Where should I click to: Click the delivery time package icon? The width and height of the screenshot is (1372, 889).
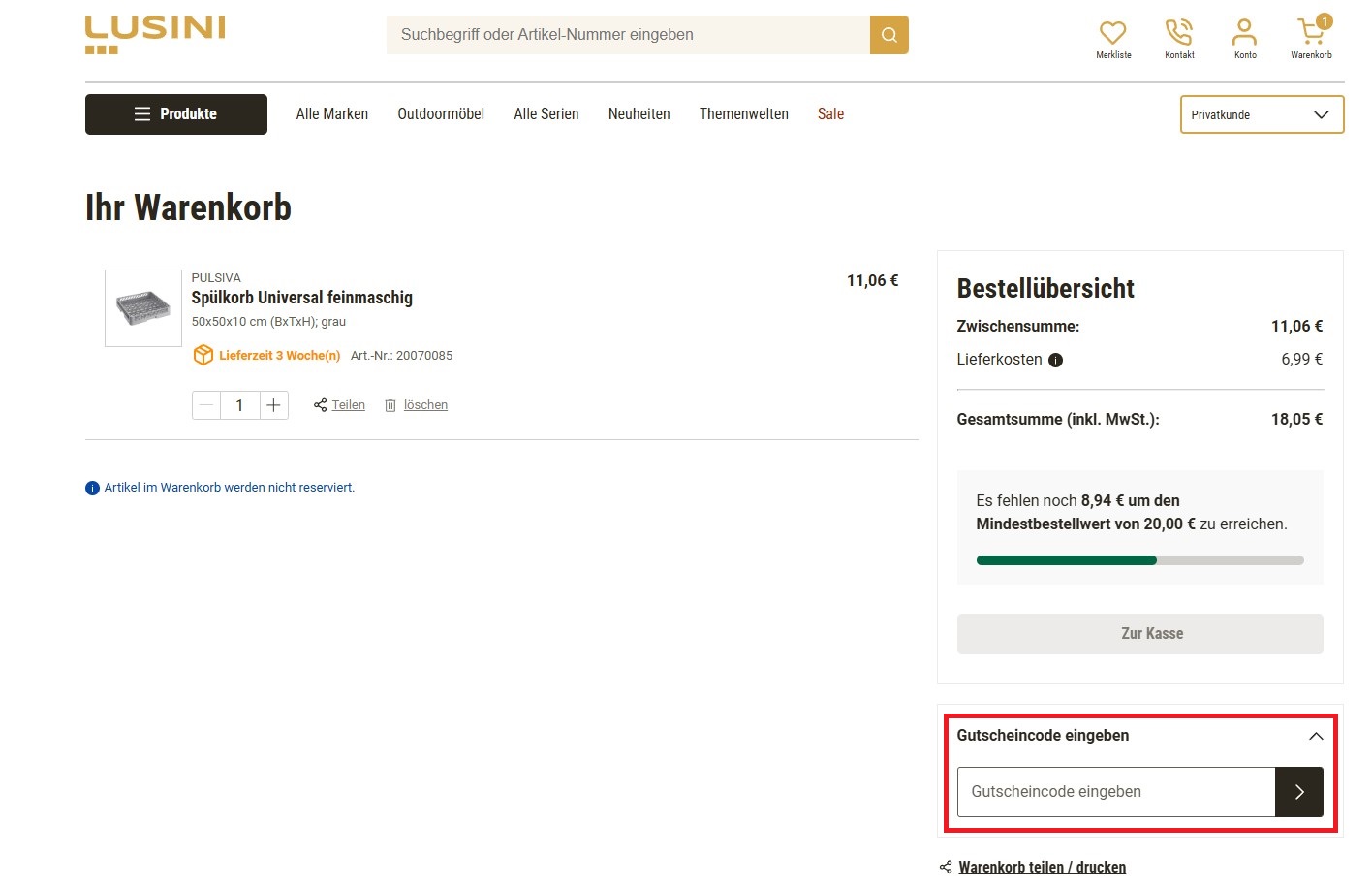pos(203,355)
